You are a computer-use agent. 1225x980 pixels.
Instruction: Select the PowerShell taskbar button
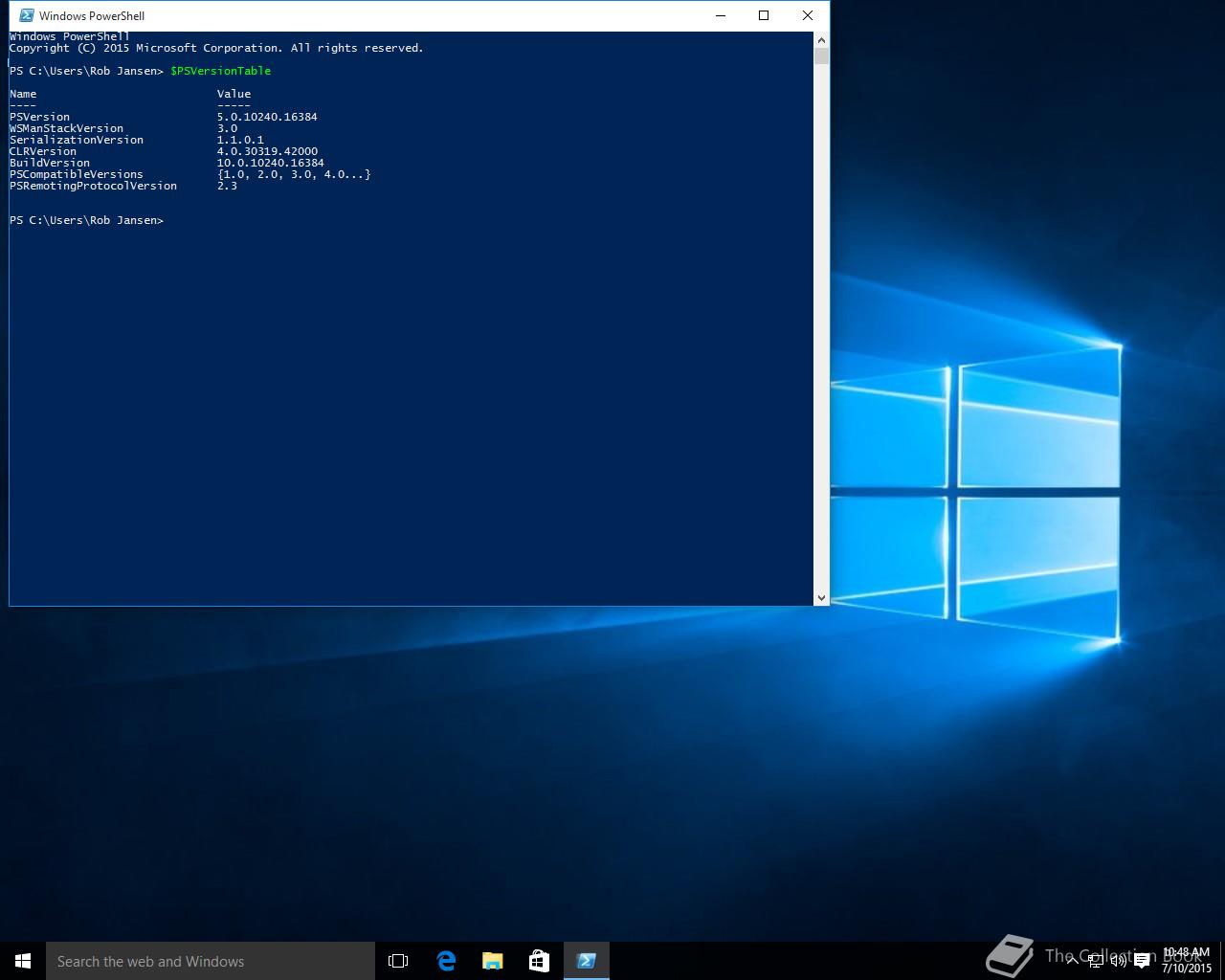587,961
